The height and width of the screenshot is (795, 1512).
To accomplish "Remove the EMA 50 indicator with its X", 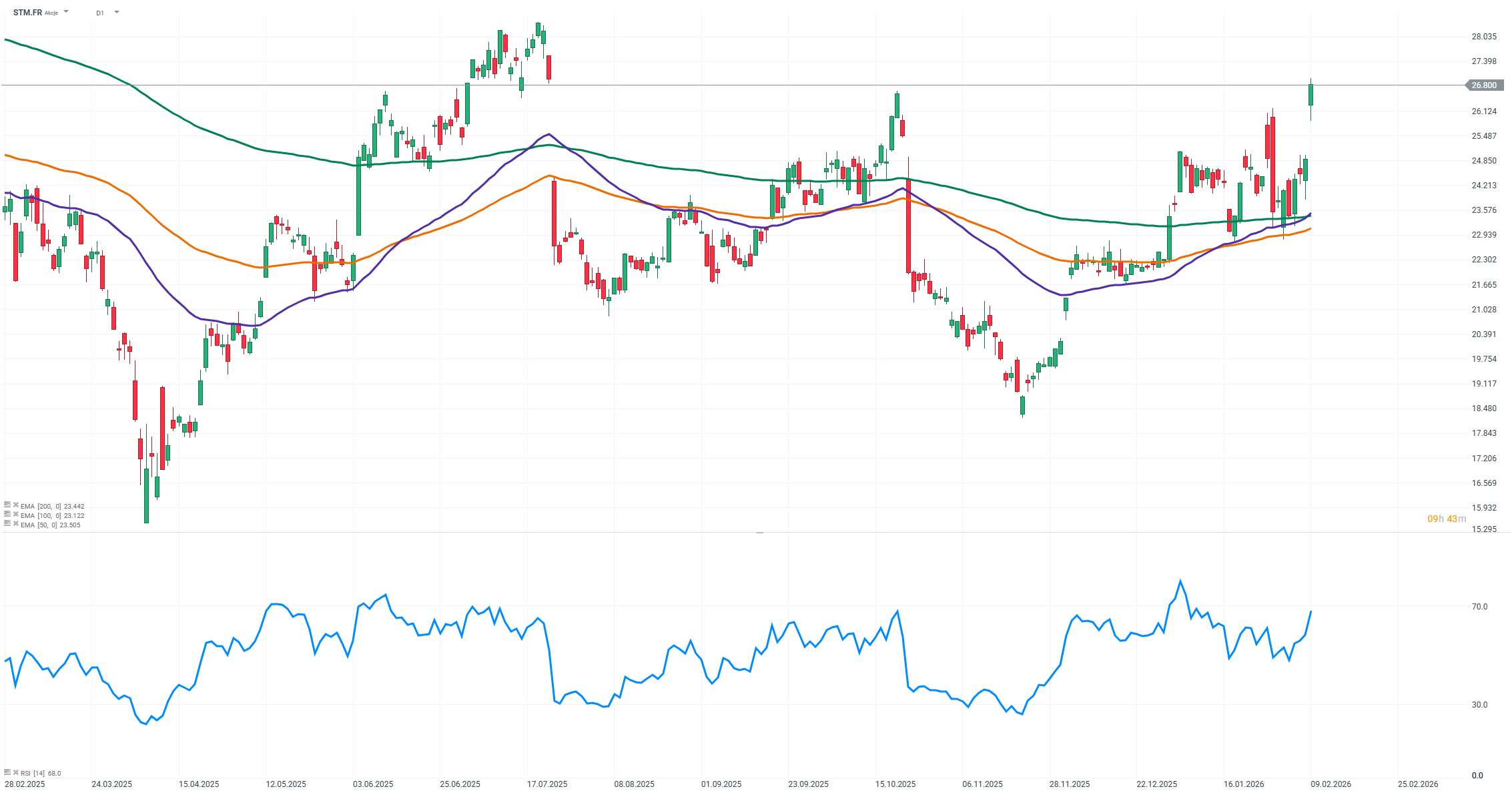I will click(16, 524).
